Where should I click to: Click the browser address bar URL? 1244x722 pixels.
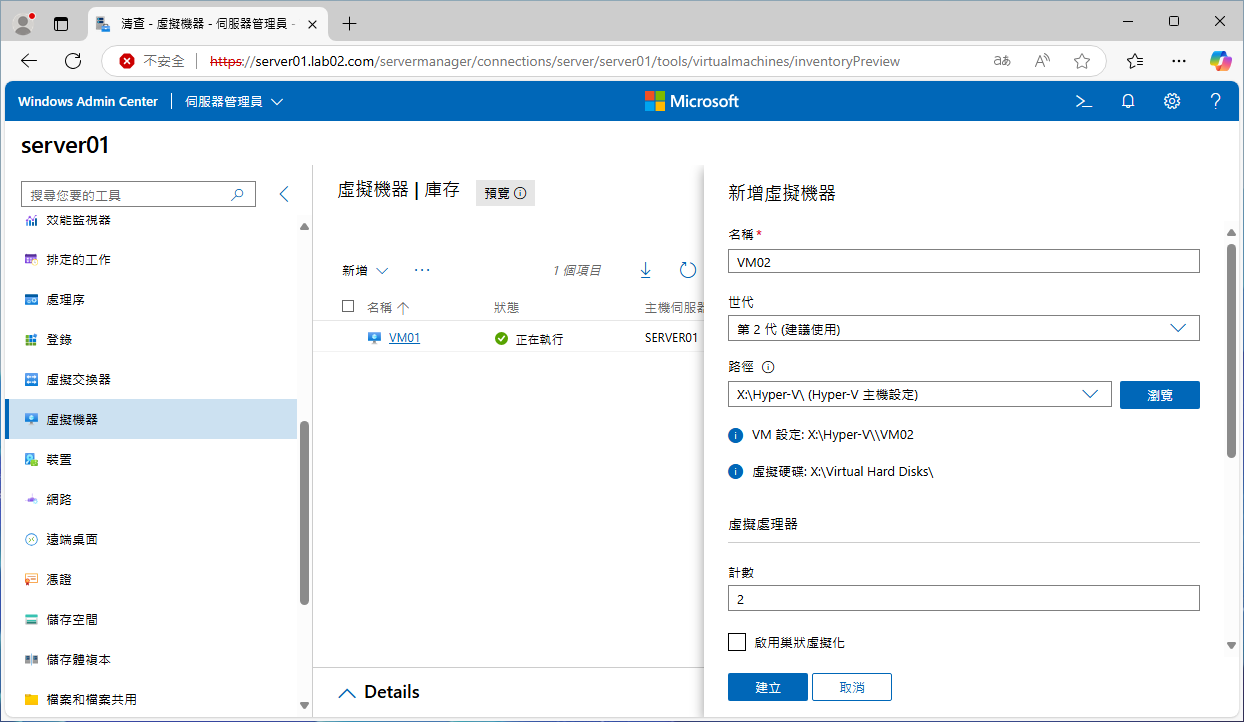(555, 61)
